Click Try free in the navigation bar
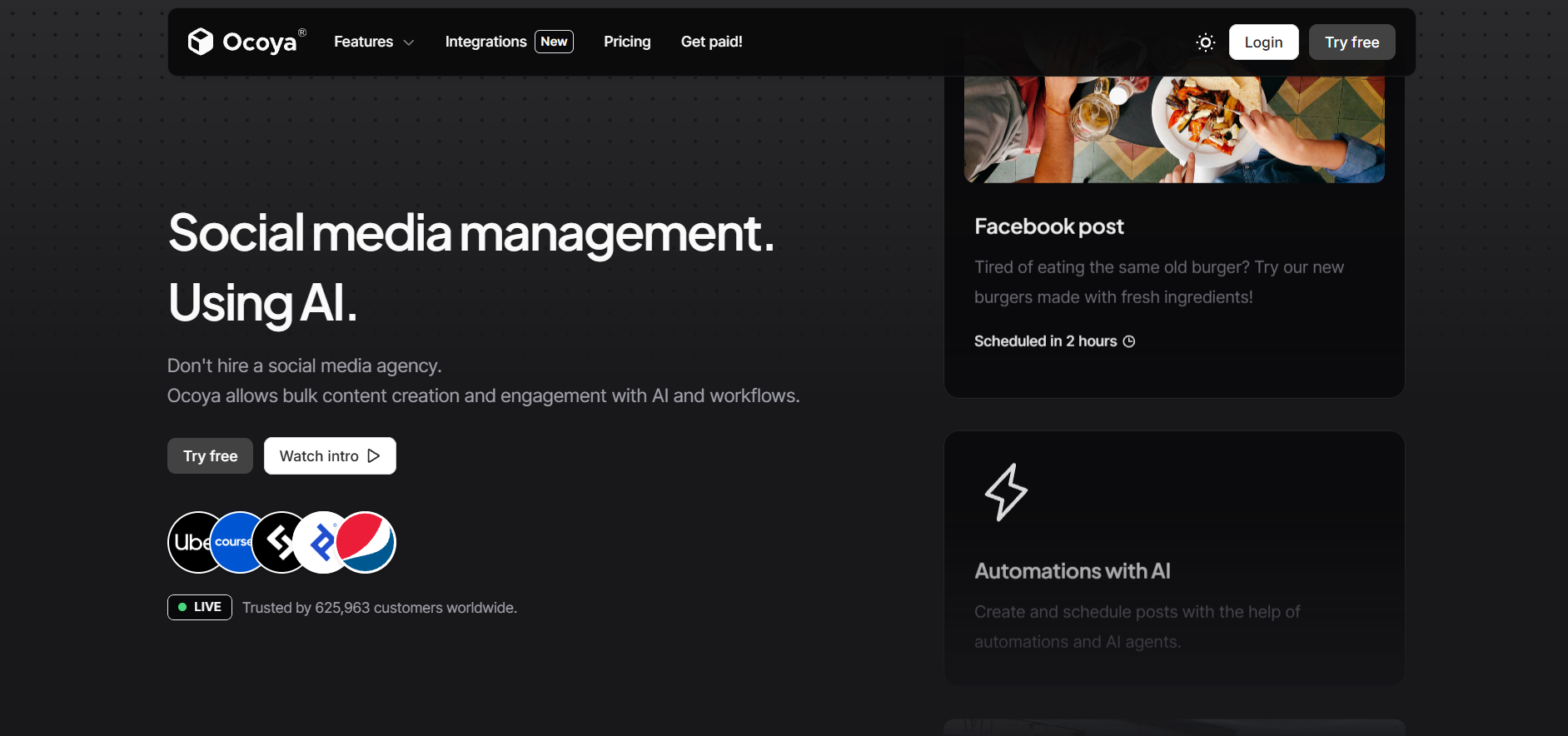The width and height of the screenshot is (1568, 736). click(1351, 42)
